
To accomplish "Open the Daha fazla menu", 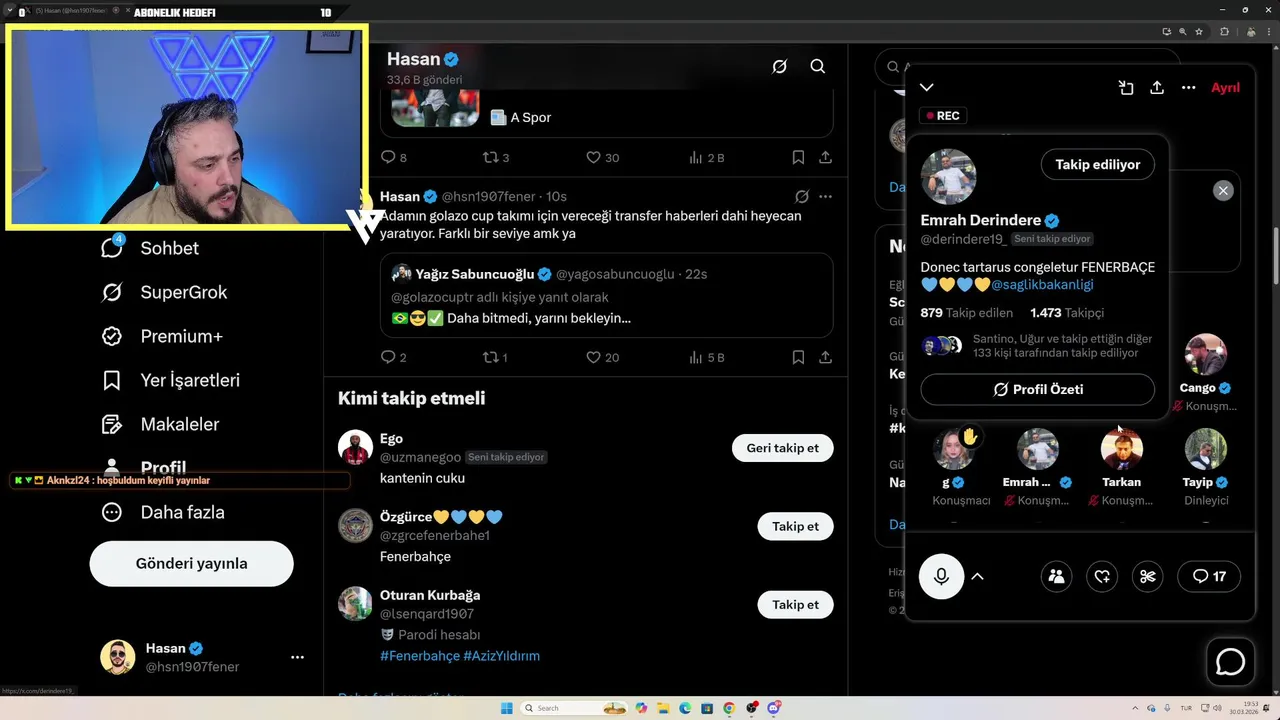I will coord(163,512).
